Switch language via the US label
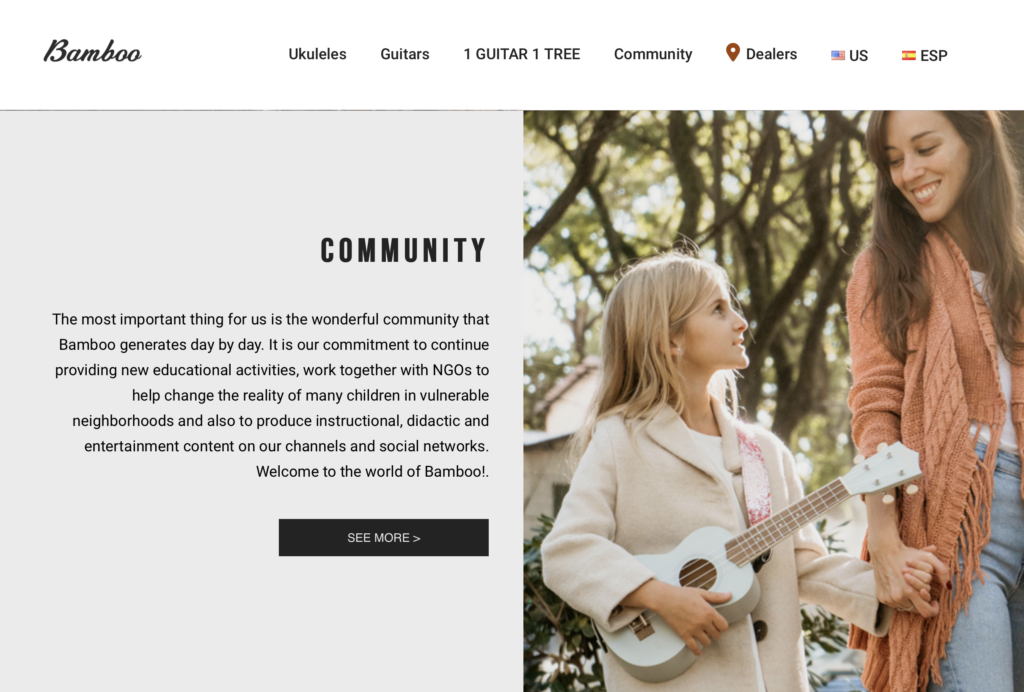 [x=858, y=56]
